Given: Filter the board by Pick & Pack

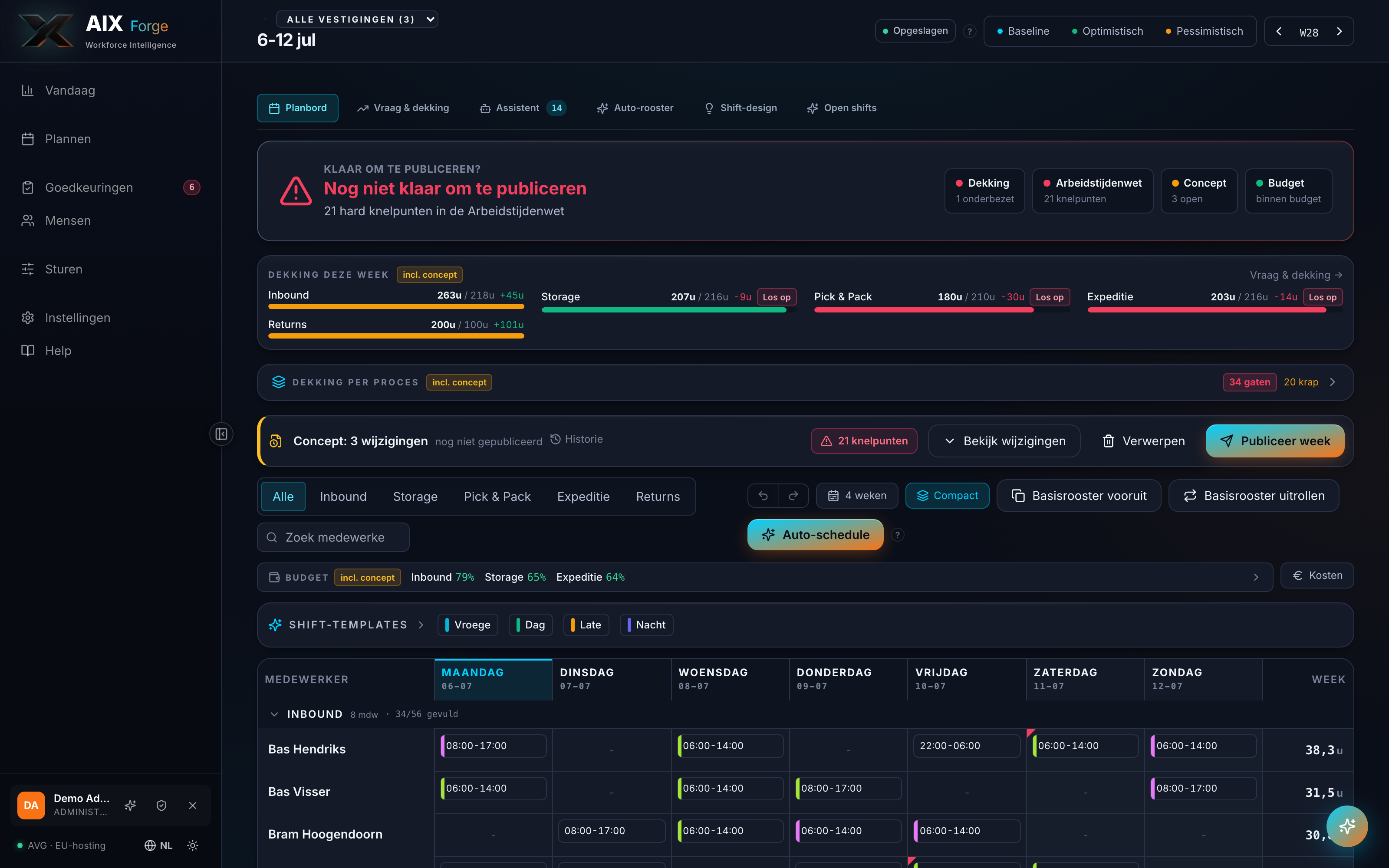Looking at the screenshot, I should pyautogui.click(x=497, y=496).
